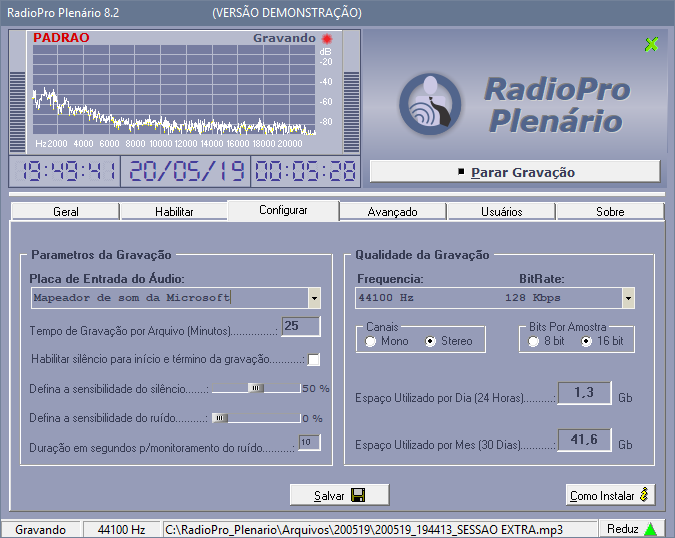Viewport: 675px width, 538px height.
Task: Click the 44100 Hz status bar entry
Action: tap(121, 529)
